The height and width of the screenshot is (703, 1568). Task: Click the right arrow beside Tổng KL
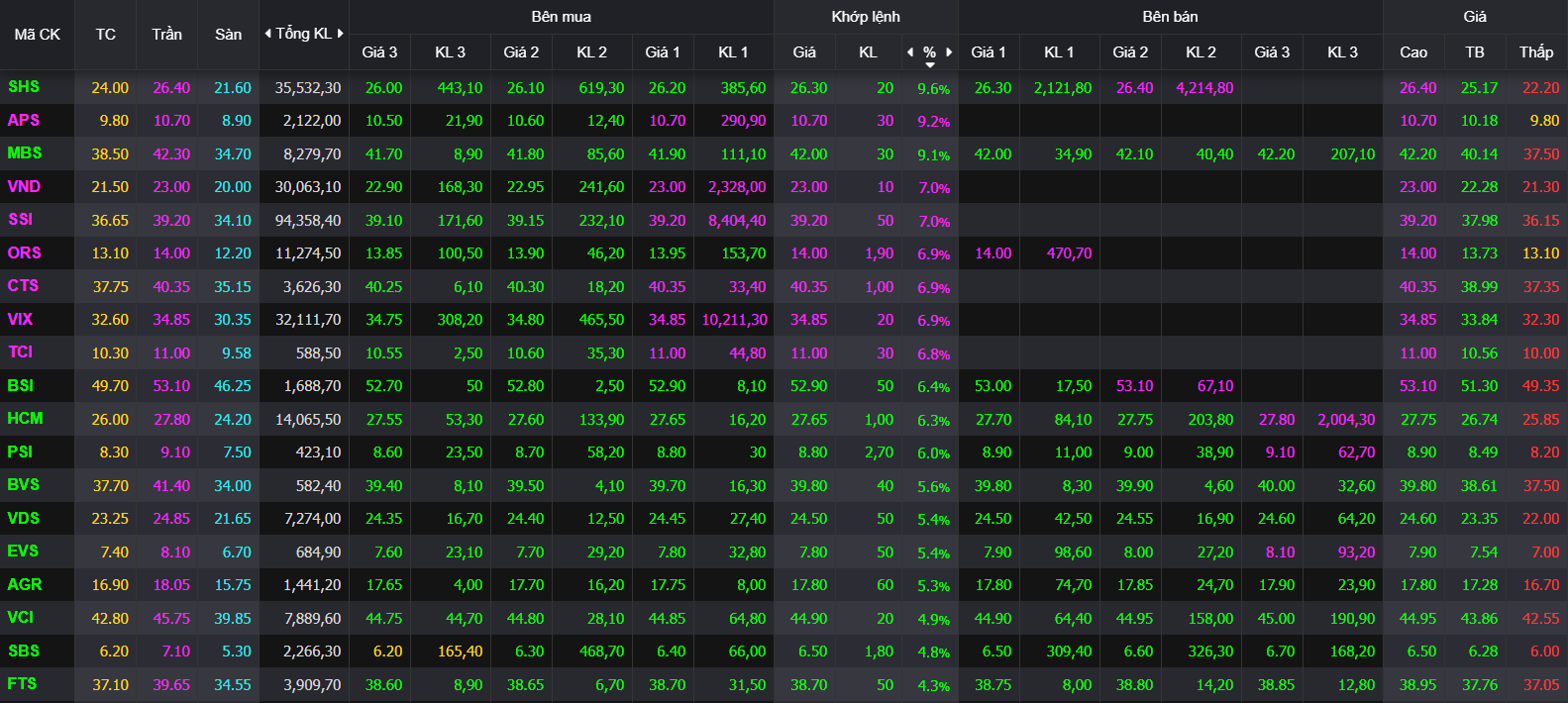340,34
